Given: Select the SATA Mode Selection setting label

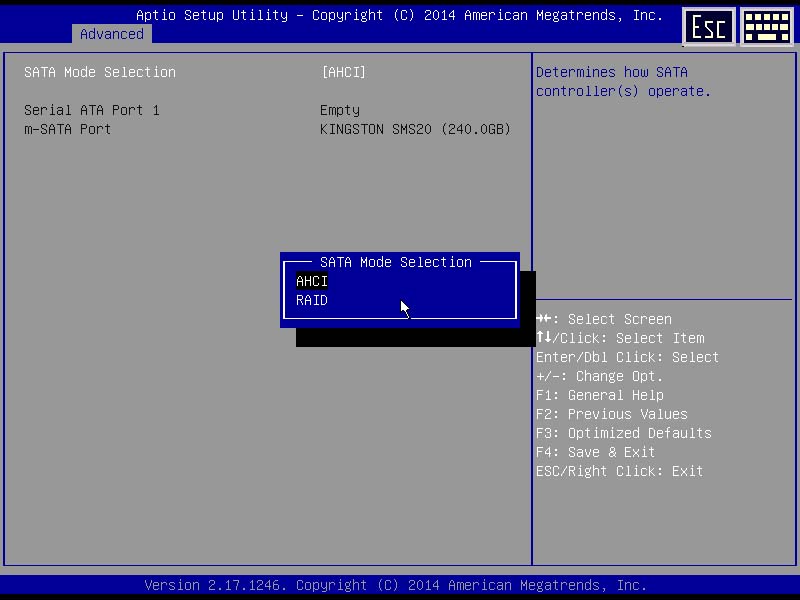Looking at the screenshot, I should [x=100, y=72].
